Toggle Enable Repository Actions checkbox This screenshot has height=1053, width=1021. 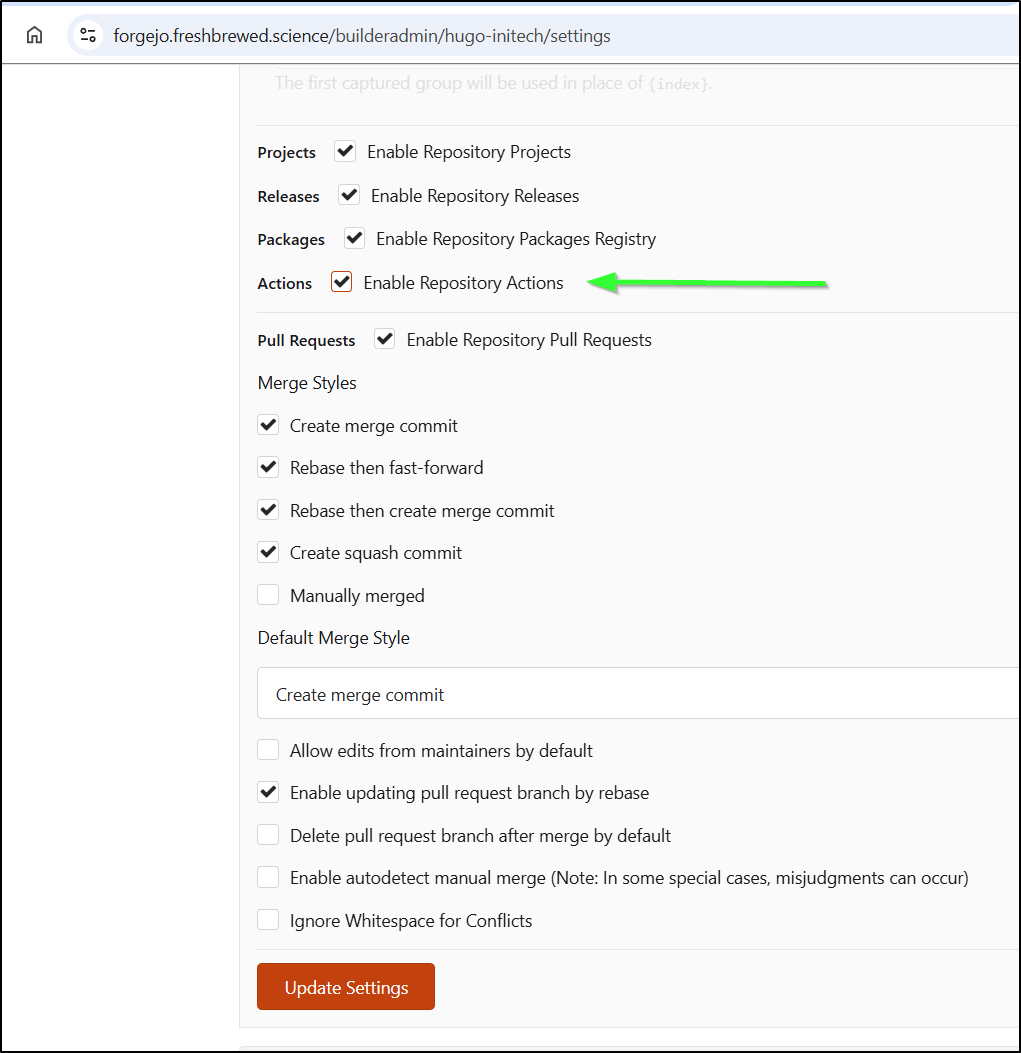(x=342, y=283)
